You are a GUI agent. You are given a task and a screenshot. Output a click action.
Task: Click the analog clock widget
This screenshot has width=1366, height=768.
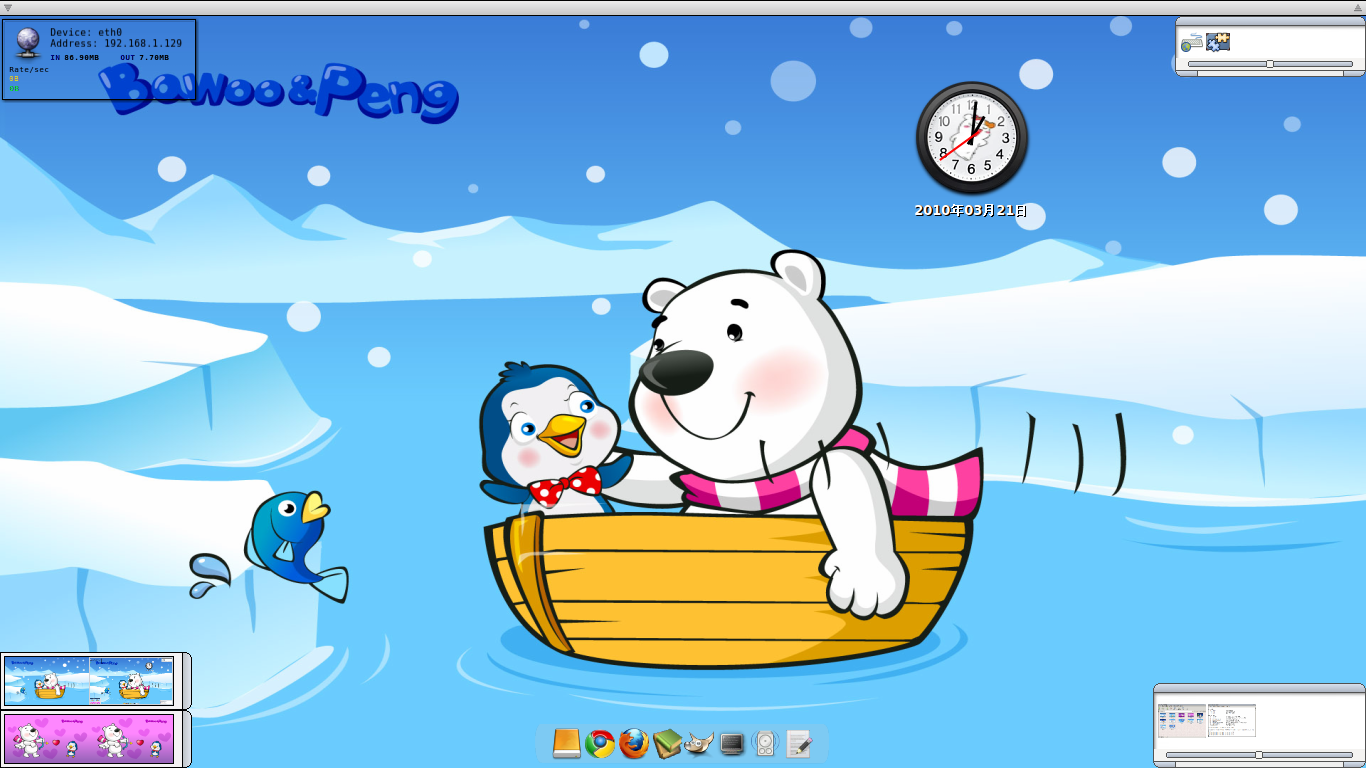pos(972,138)
